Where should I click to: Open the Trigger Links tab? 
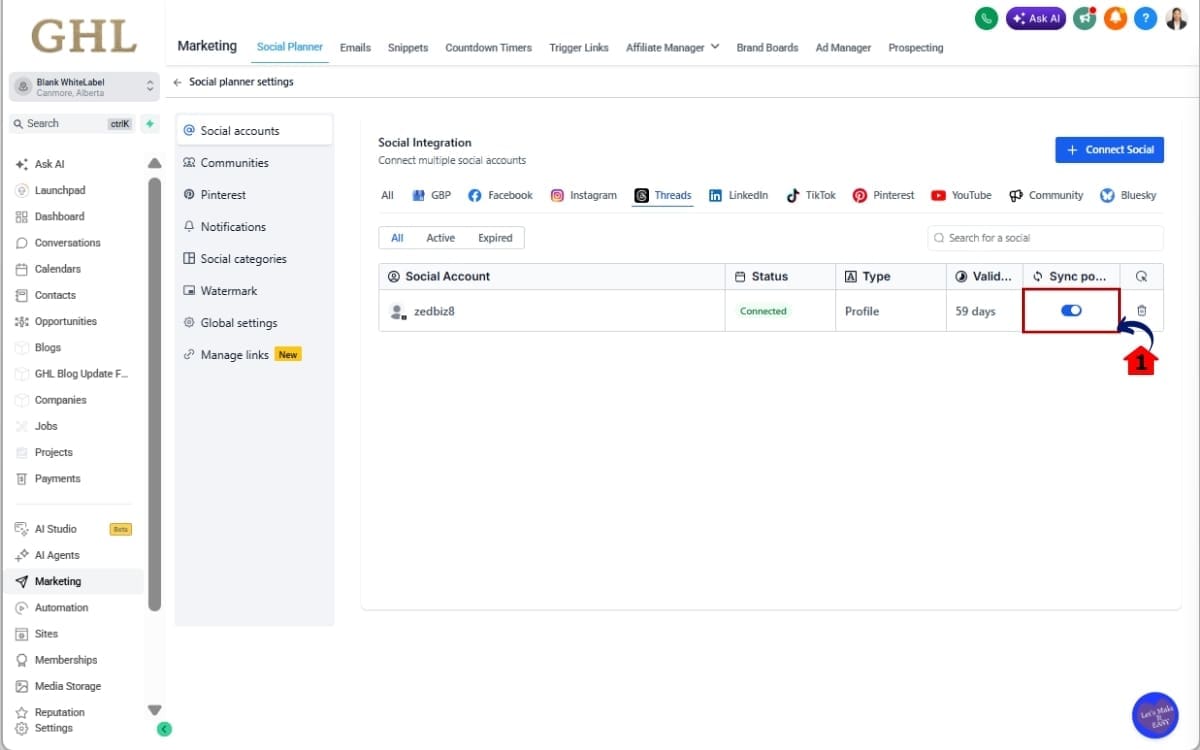pyautogui.click(x=579, y=47)
